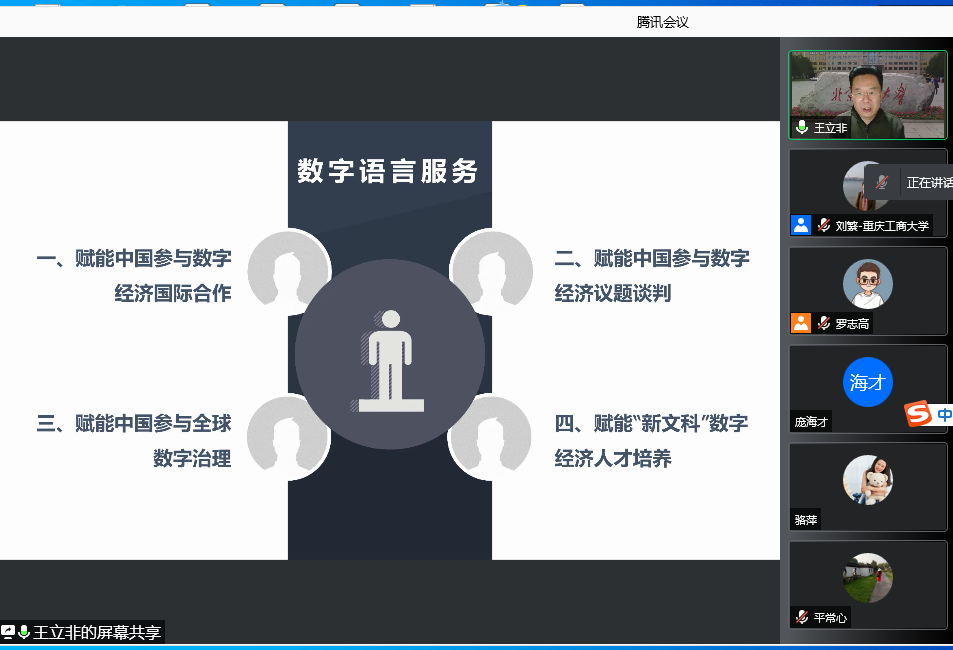Image resolution: width=953 pixels, height=650 pixels.
Task: Select the 海才 blue avatar tile
Action: [867, 382]
